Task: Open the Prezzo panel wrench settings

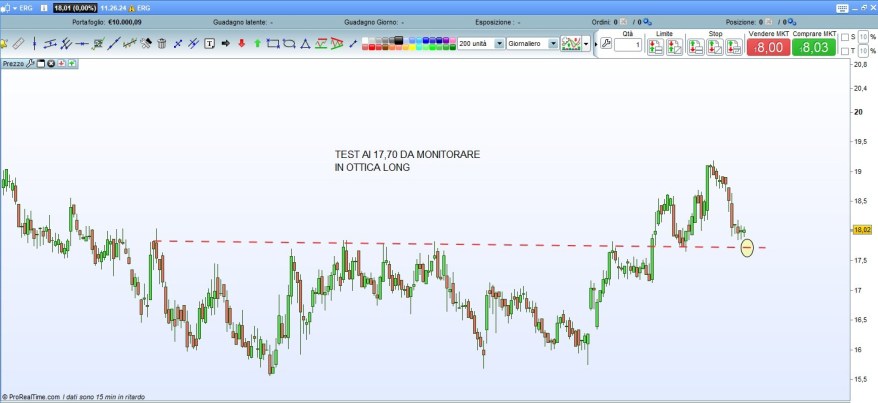Action: point(30,64)
